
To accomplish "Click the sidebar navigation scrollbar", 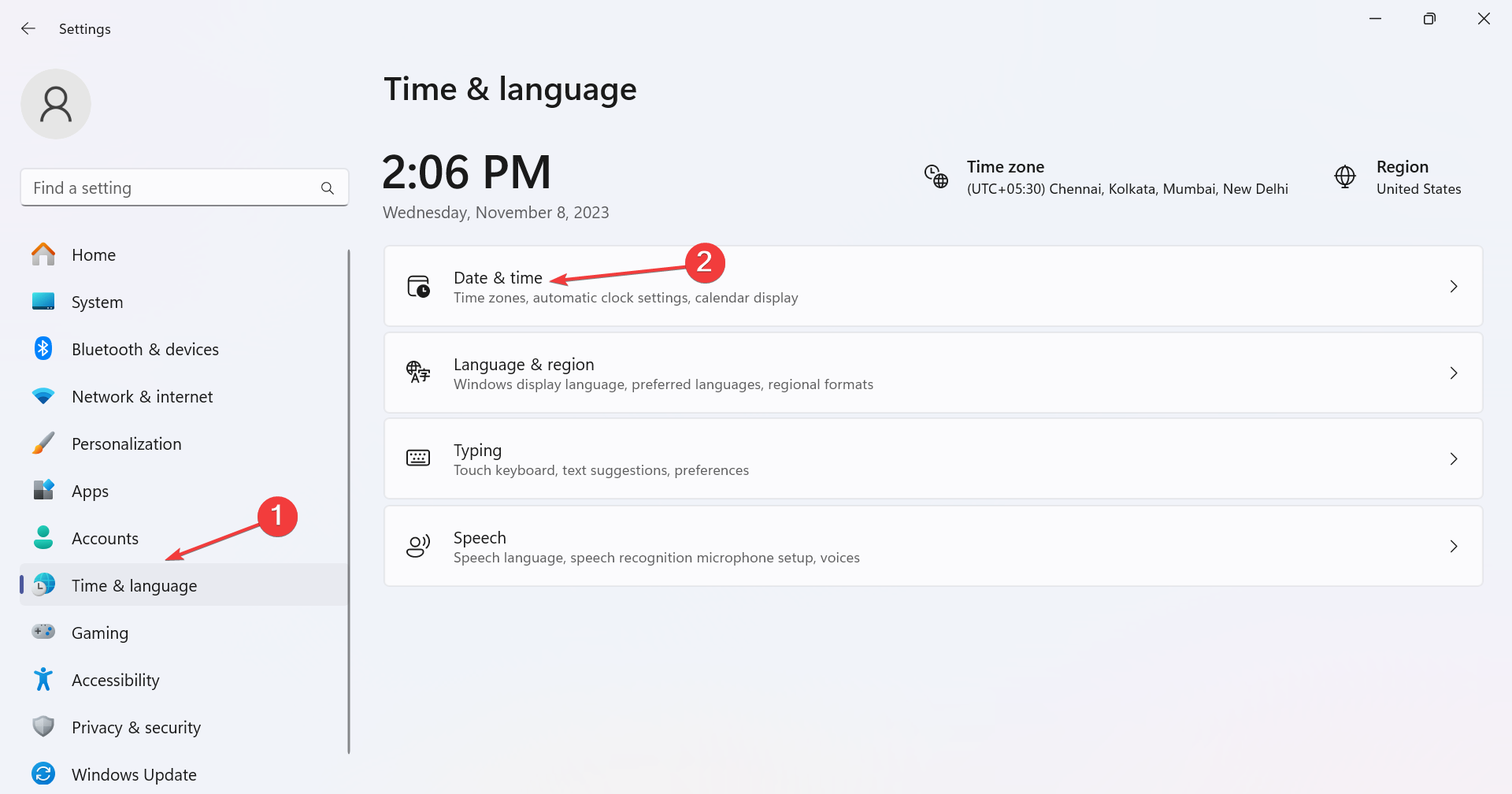I will (x=349, y=502).
